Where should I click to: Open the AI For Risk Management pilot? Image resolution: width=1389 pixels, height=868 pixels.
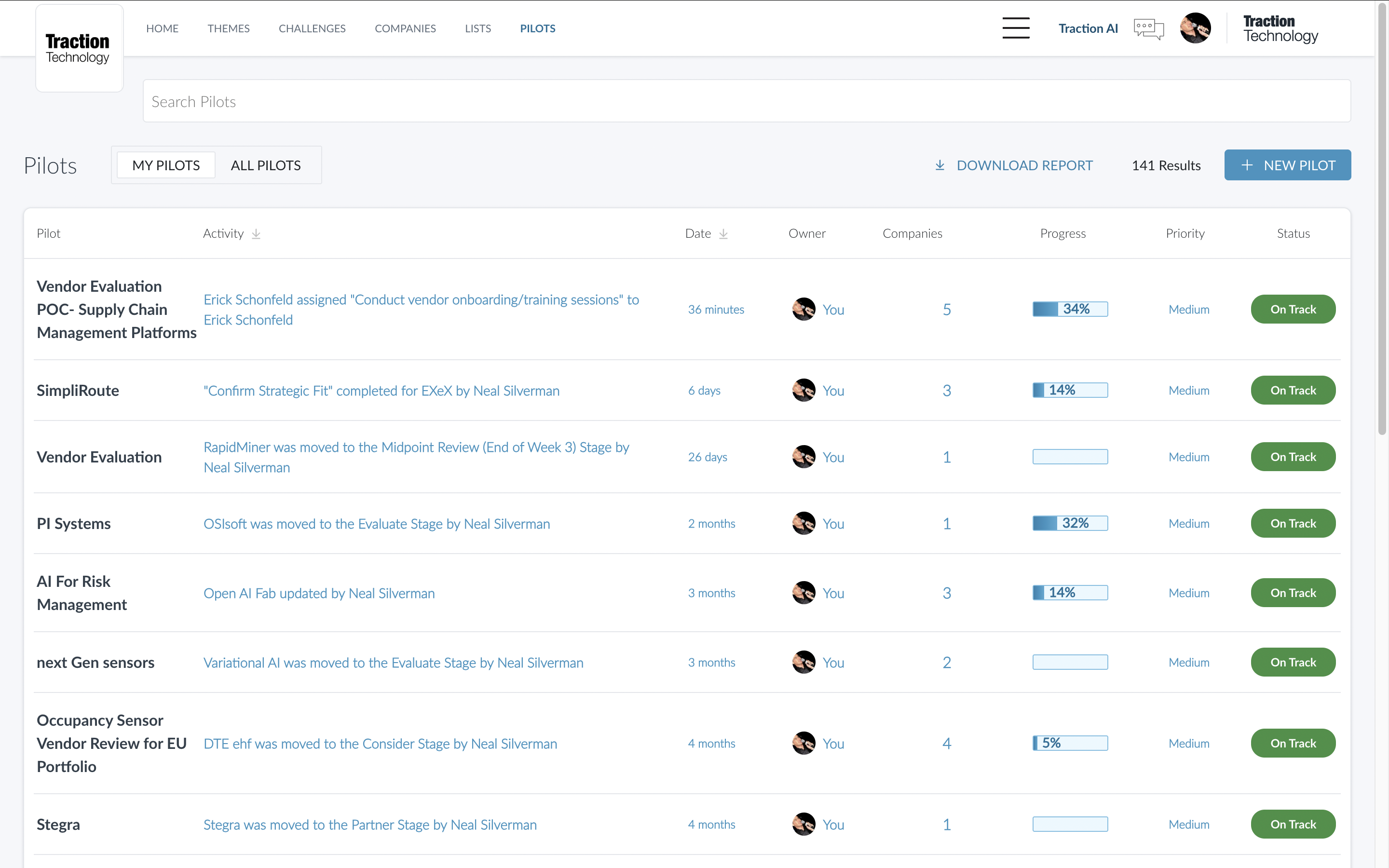82,593
